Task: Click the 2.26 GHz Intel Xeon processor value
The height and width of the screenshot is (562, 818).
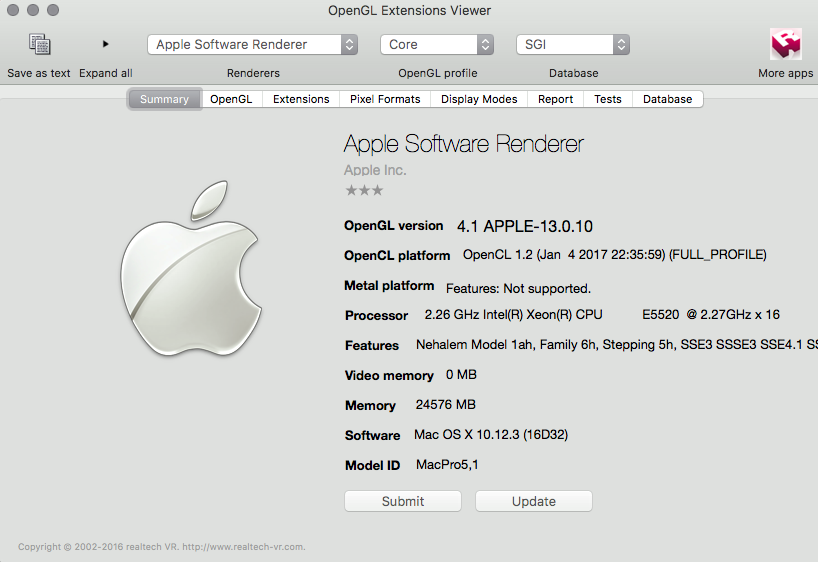Action: [602, 315]
